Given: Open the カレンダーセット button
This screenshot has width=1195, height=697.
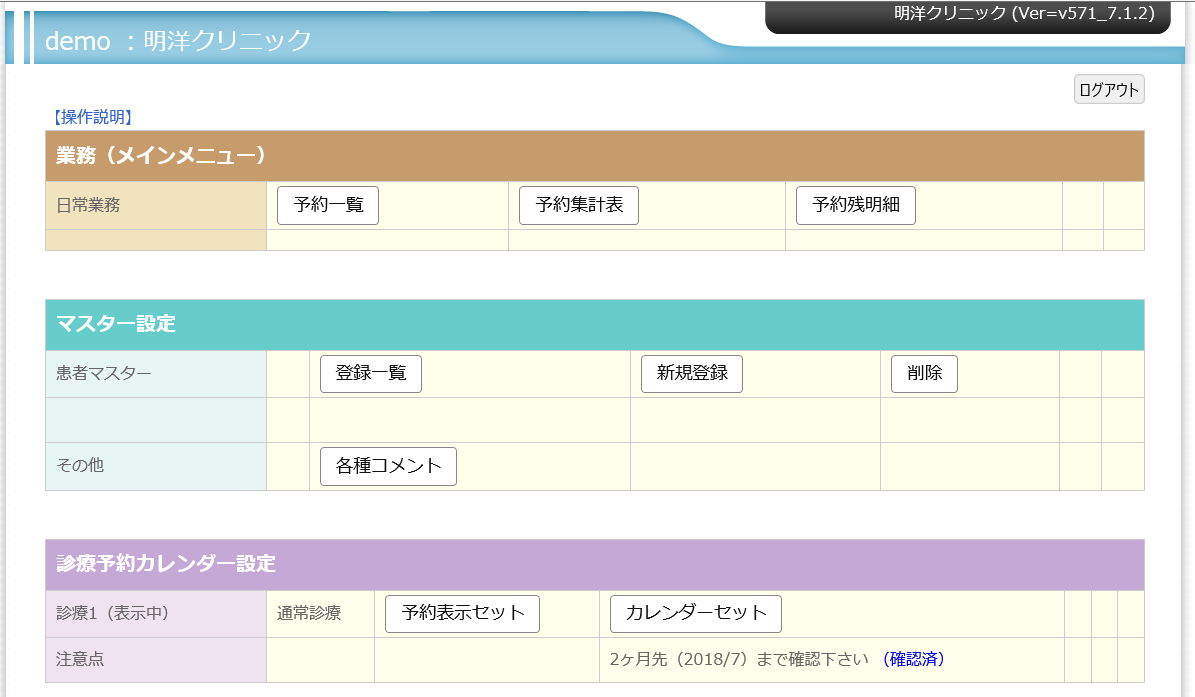Looking at the screenshot, I should [696, 614].
